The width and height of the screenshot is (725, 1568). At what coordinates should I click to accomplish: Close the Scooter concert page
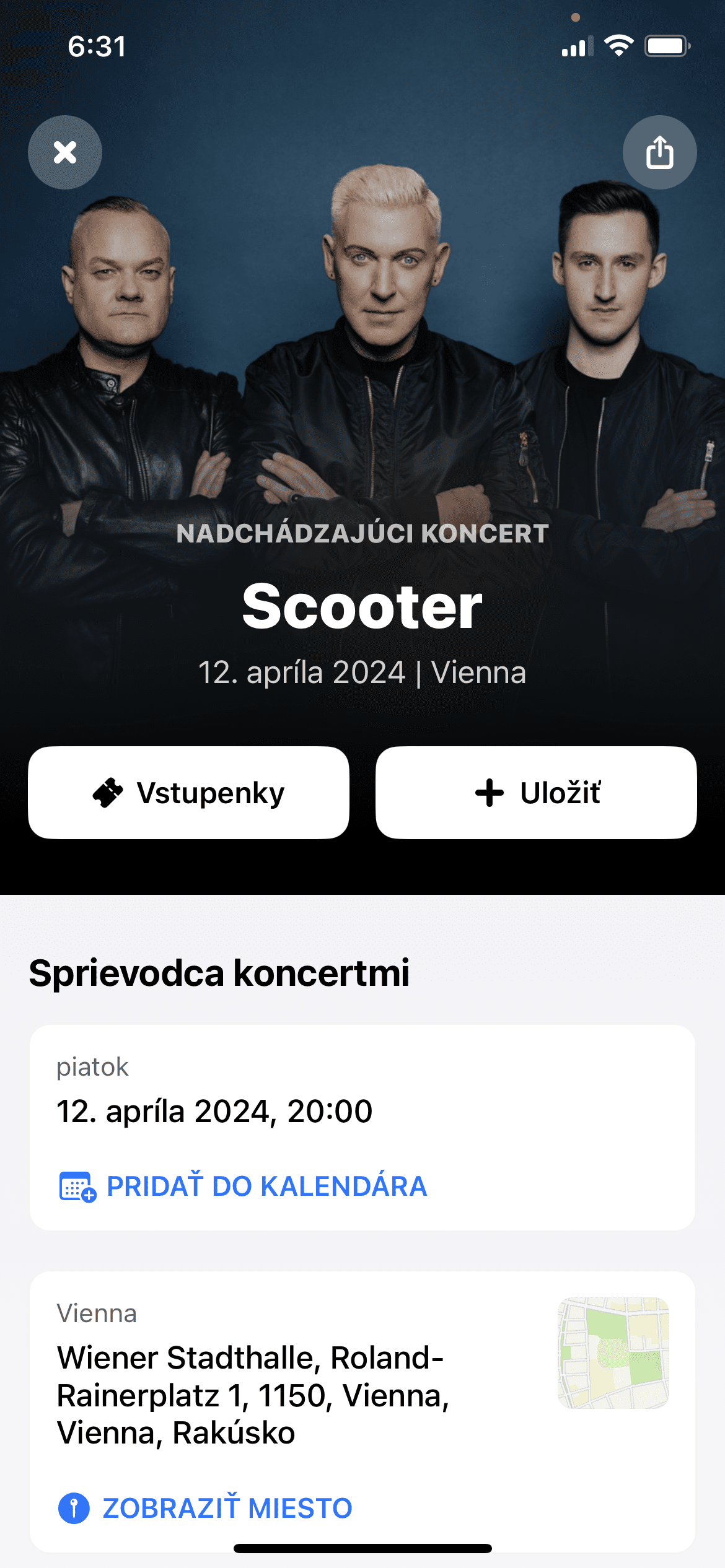tap(65, 152)
